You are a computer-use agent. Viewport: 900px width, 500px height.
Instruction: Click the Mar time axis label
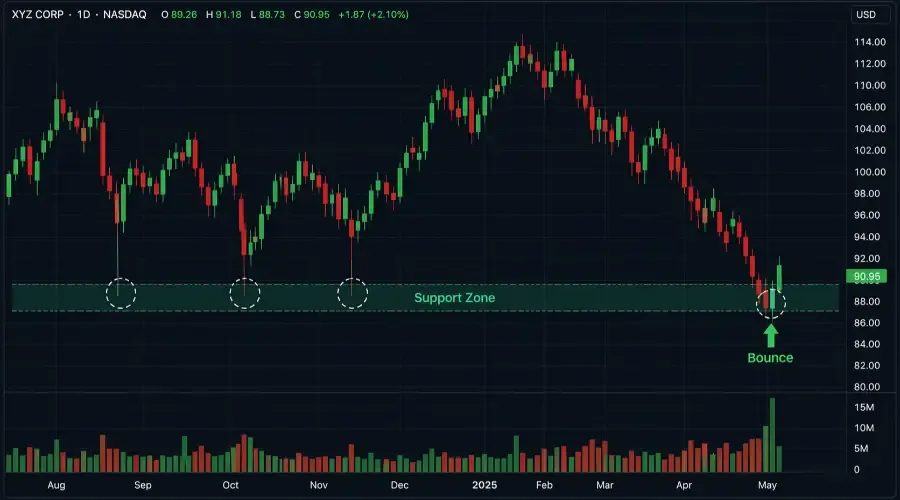pos(604,485)
